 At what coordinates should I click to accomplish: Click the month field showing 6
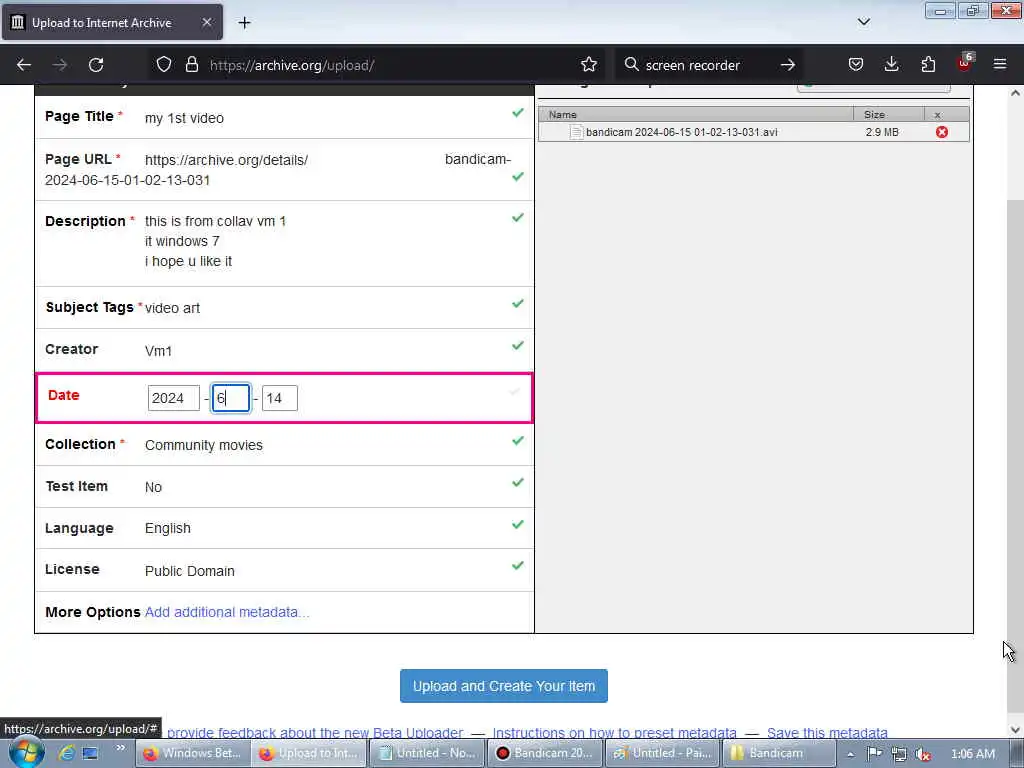click(231, 398)
